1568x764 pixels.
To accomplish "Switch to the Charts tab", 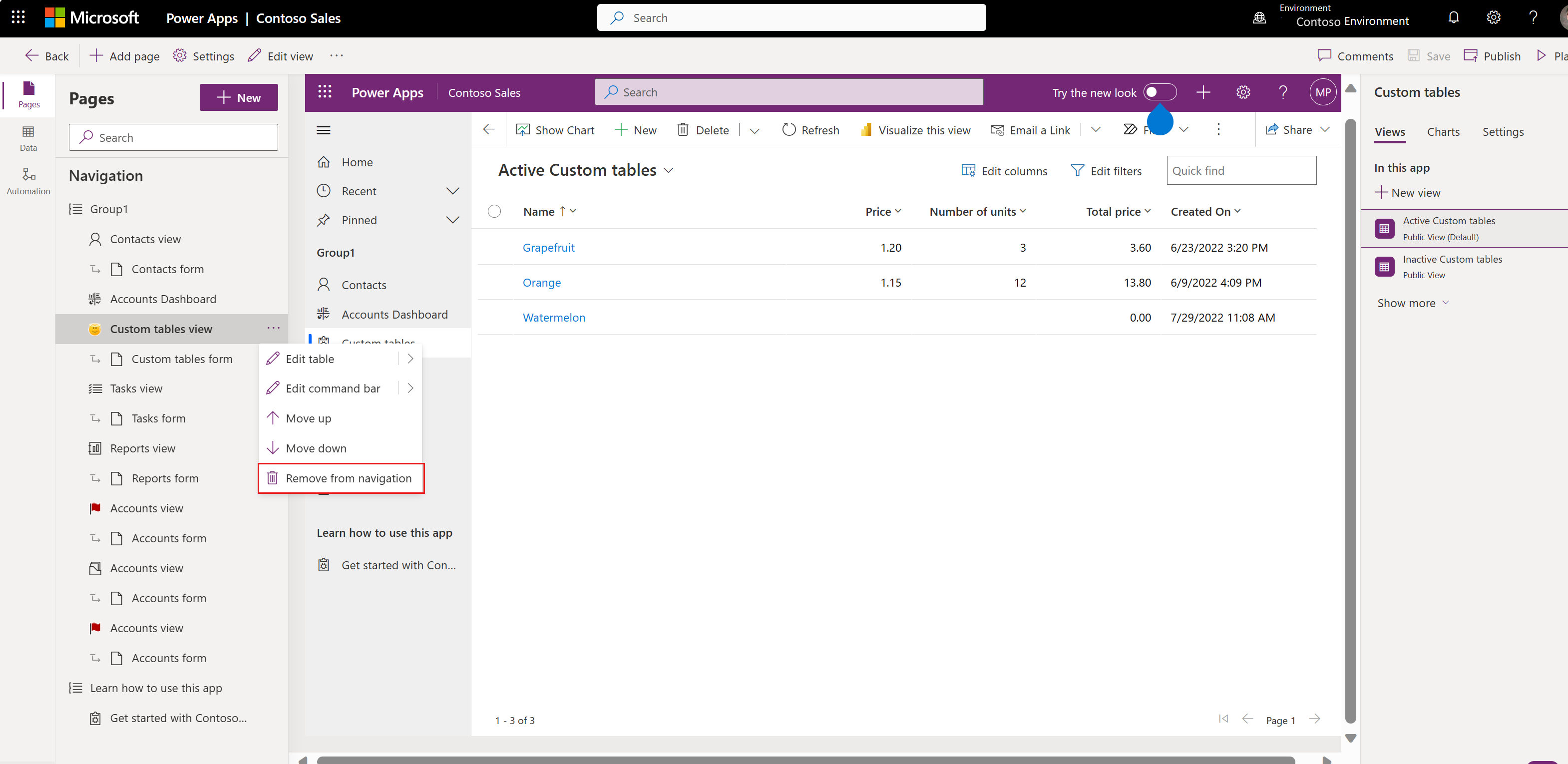I will pyautogui.click(x=1443, y=131).
